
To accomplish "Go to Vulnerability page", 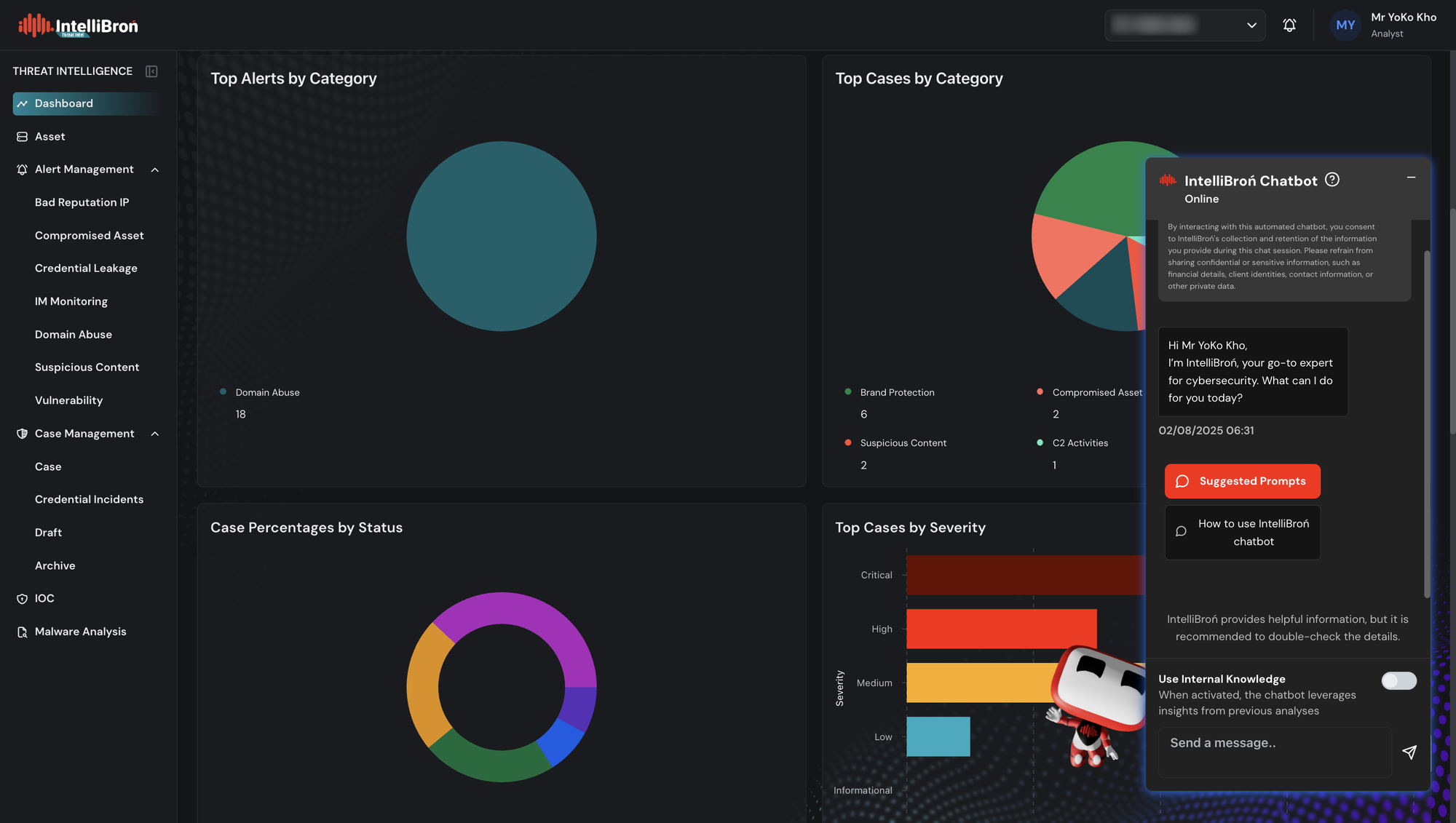I will (x=68, y=400).
